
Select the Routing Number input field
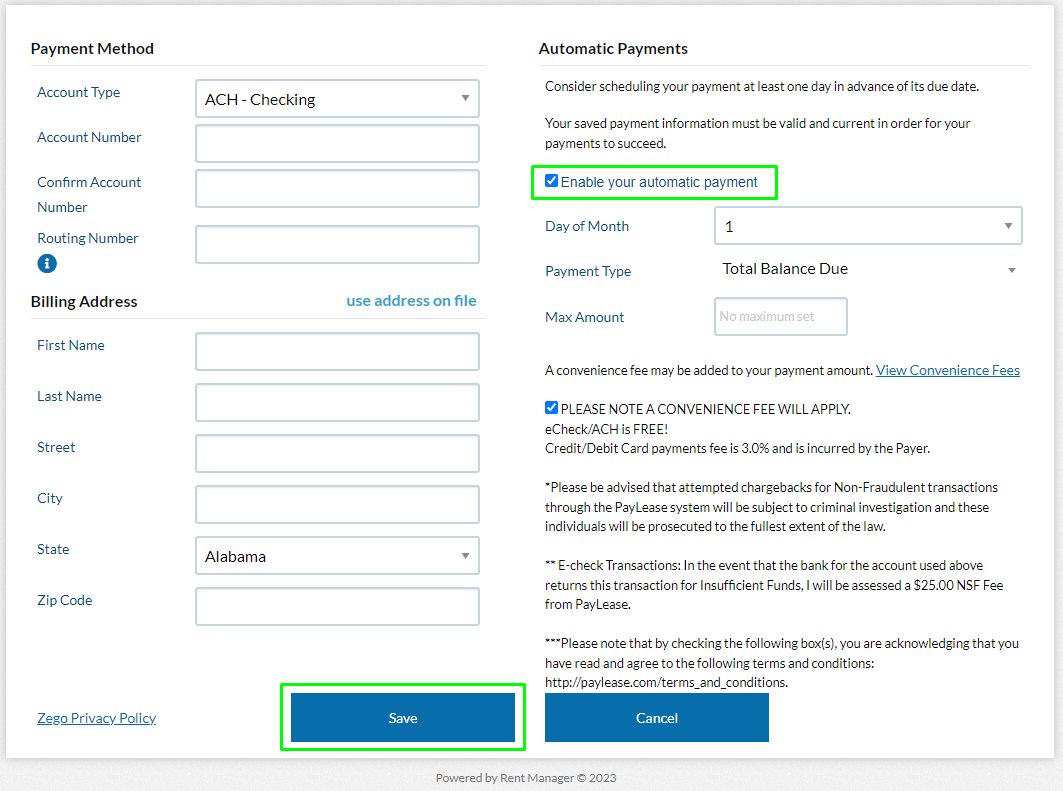click(x=337, y=244)
